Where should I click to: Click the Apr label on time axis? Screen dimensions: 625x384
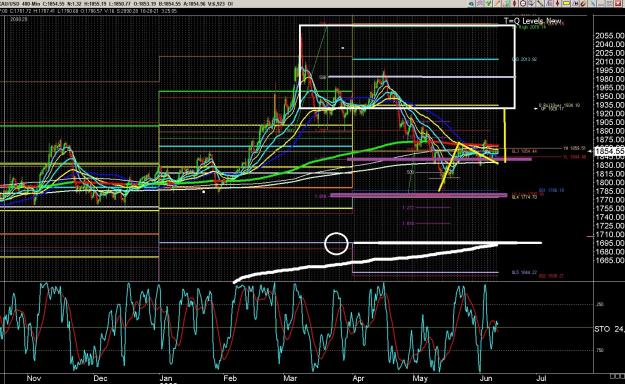[358, 378]
